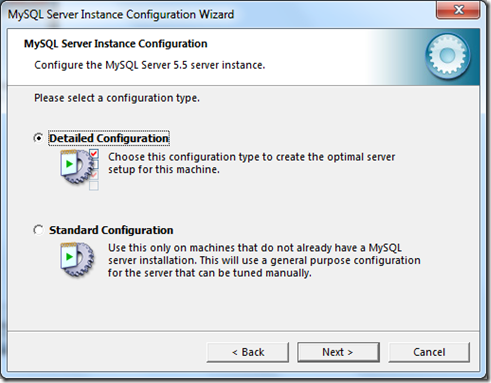Close the wizard with the red X
The width and height of the screenshot is (491, 383).
tap(458, 10)
